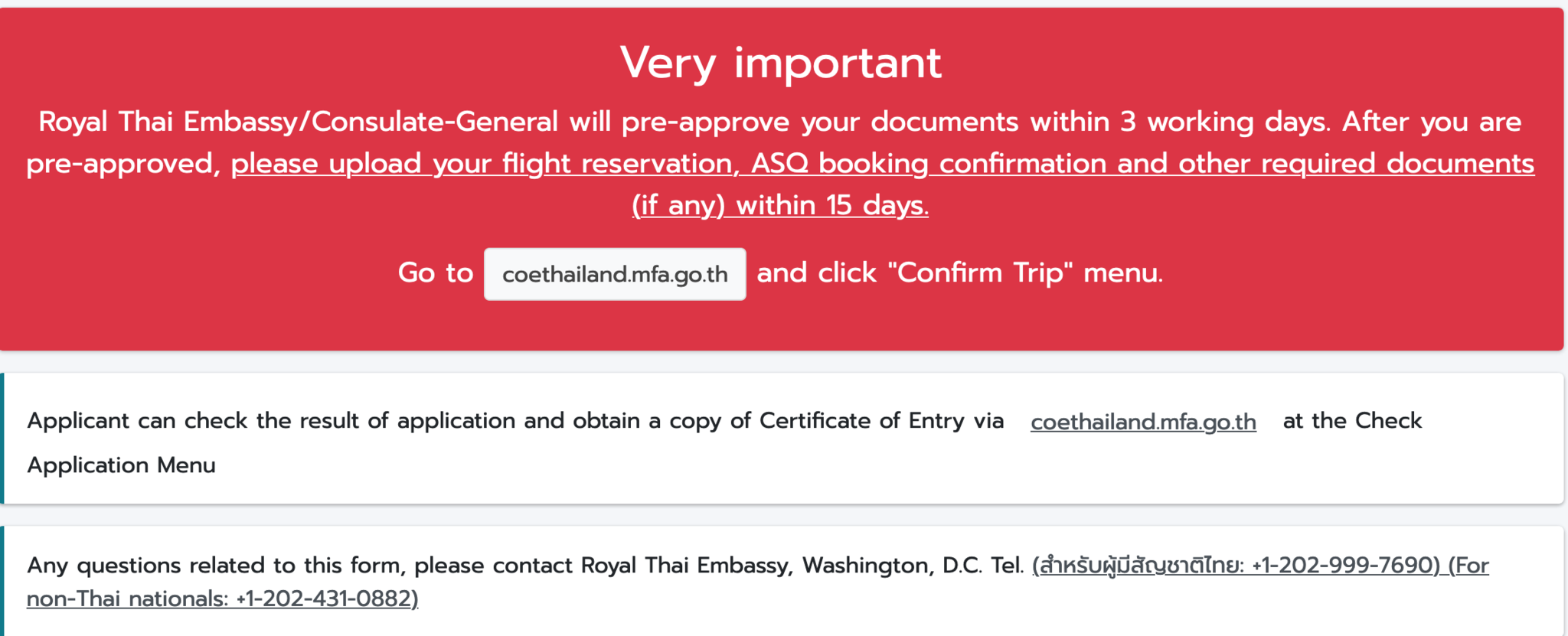Screen dimensions: 1568x636
Task: Click underlined '(if any) within 15 days' text
Action: [x=780, y=205]
